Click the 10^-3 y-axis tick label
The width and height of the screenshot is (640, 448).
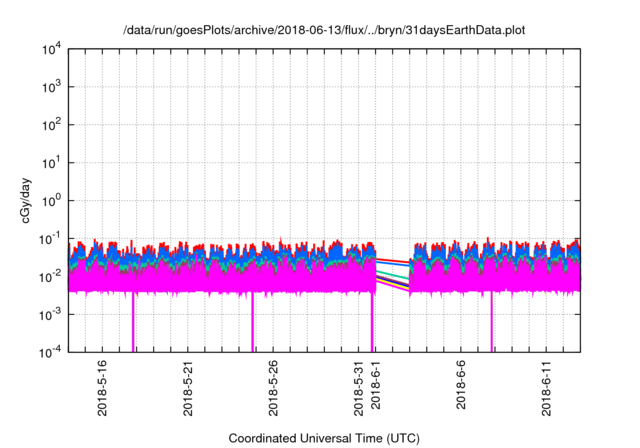tap(51, 315)
